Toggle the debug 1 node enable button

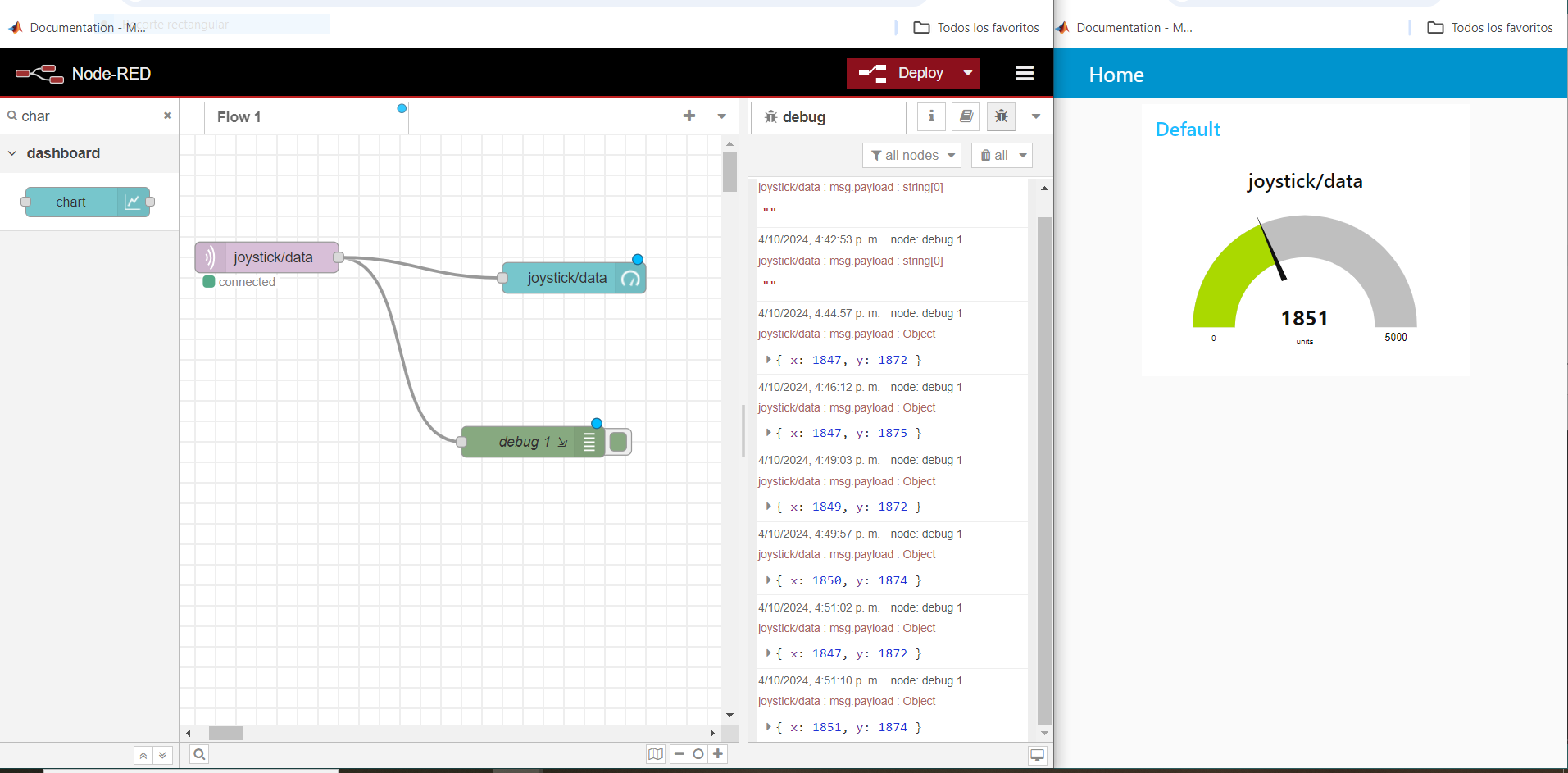(x=619, y=442)
